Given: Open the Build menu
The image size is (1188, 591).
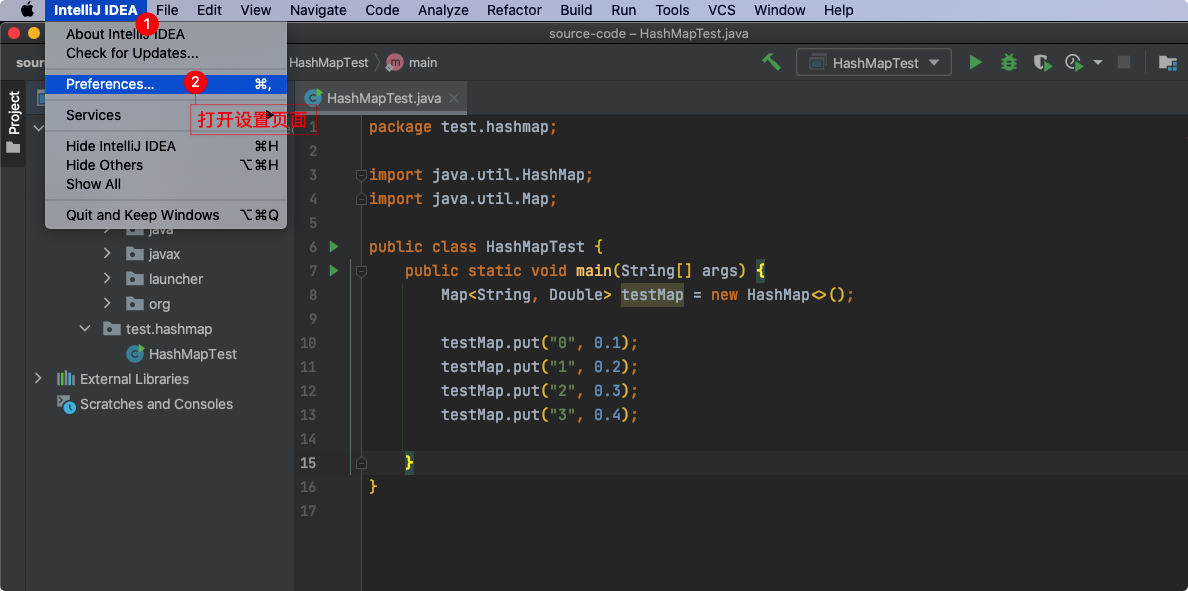Looking at the screenshot, I should [577, 10].
